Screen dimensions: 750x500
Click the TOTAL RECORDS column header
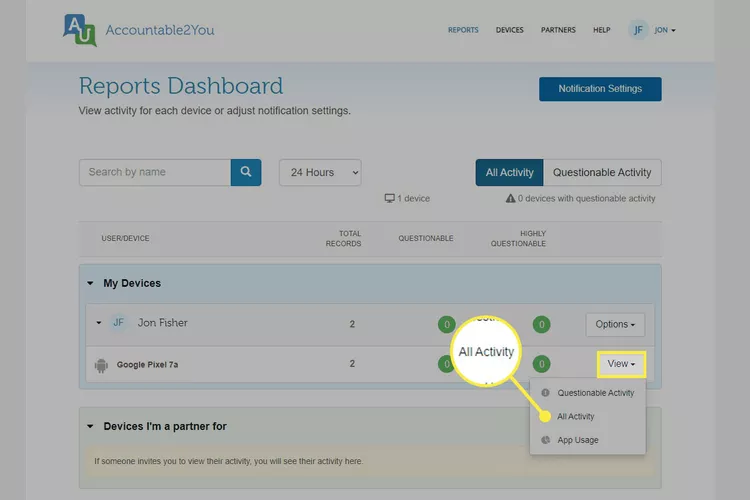pos(343,238)
